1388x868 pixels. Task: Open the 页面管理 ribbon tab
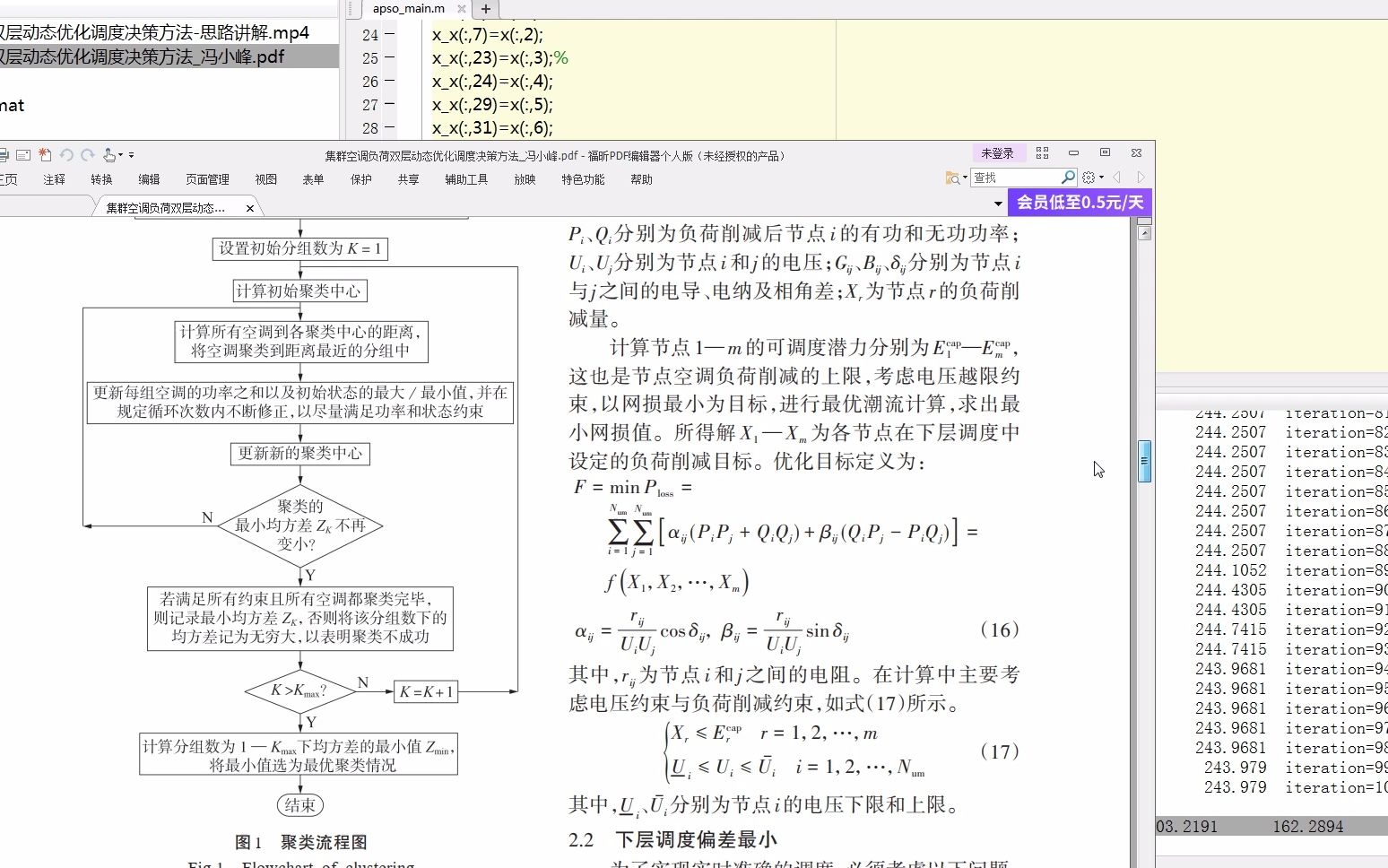(207, 179)
